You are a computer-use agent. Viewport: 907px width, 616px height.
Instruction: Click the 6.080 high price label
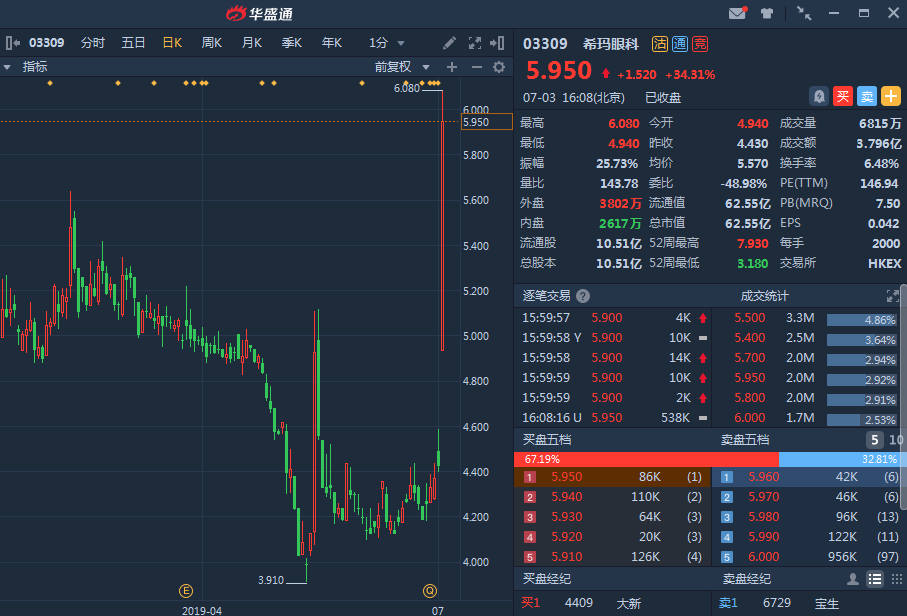pyautogui.click(x=406, y=88)
